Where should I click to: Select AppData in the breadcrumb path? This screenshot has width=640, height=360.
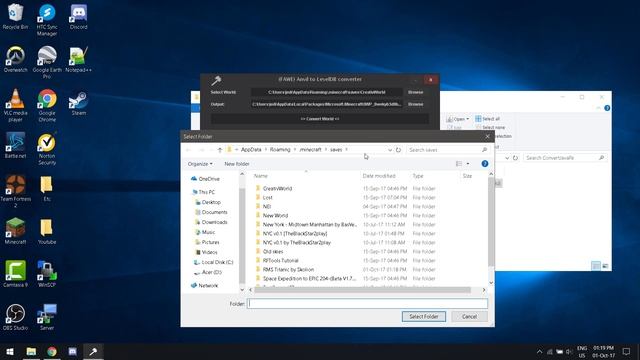tap(251, 150)
